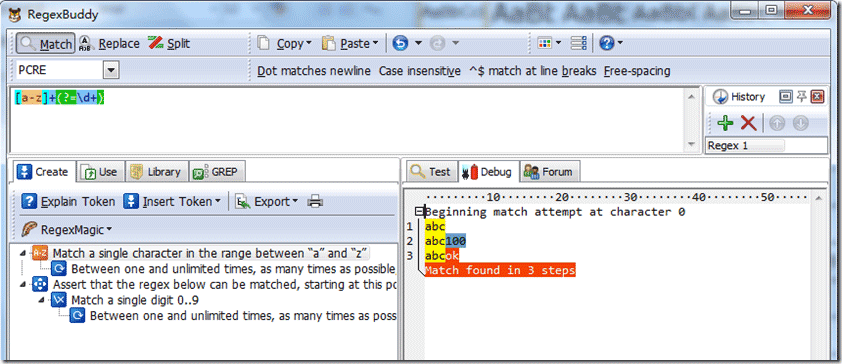This screenshot has width=842, height=364.
Task: Click the Split mode button
Action: point(169,43)
